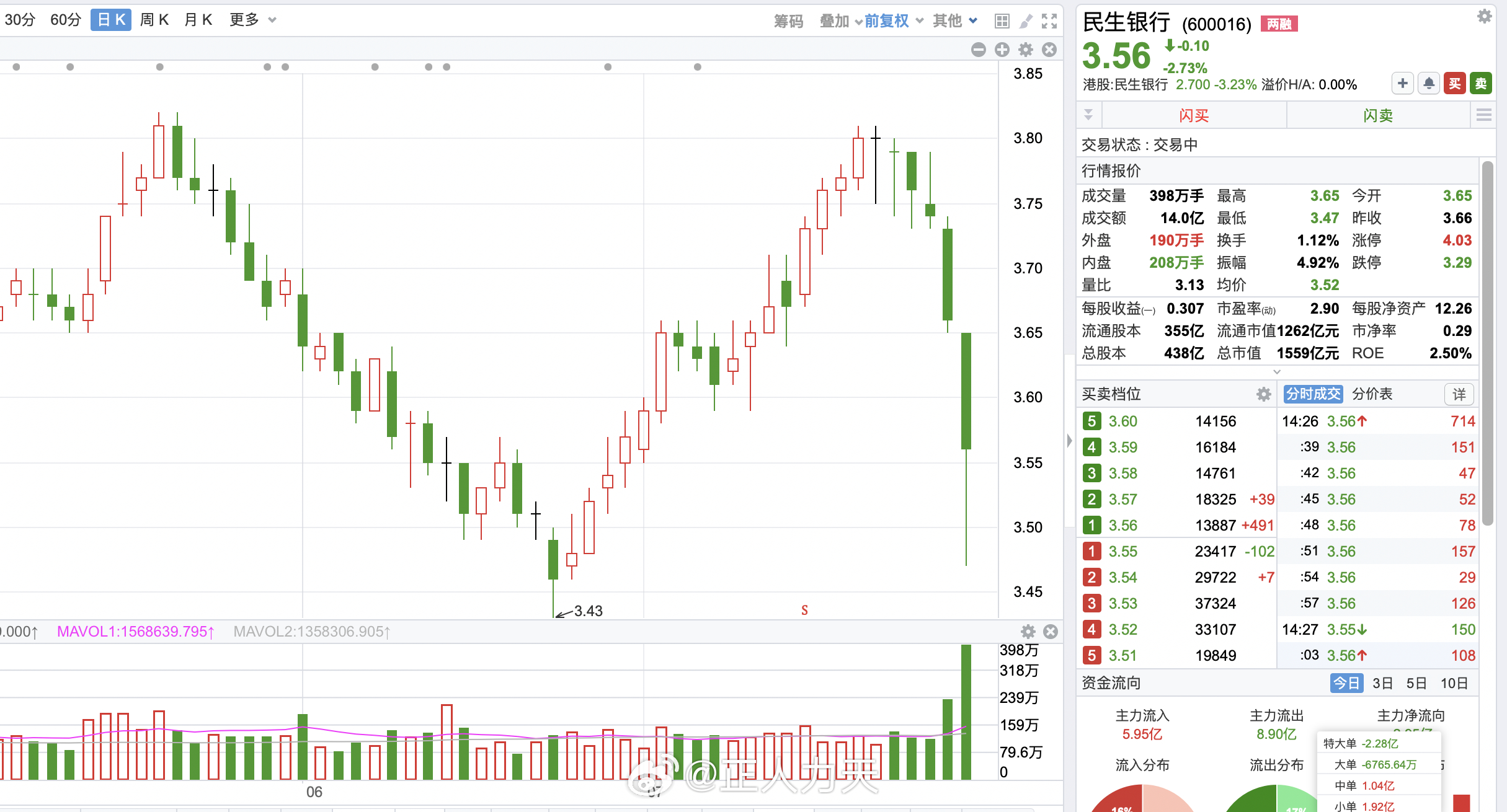Click MAVOL2 indicator label
This screenshot has height=812, width=1507.
312,632
